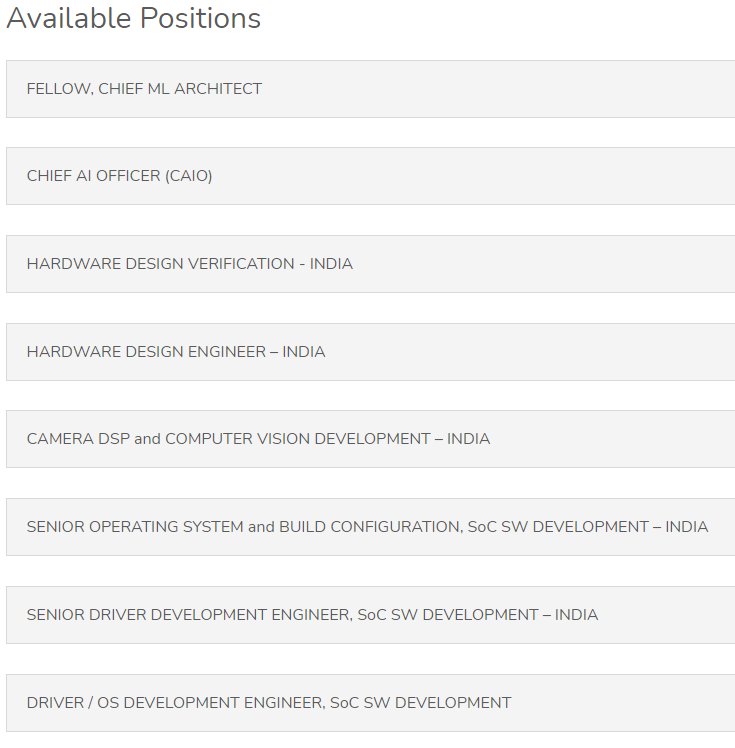Expand the Fellow, Chief ML Architect position
Screen dimensions: 735x748
[x=371, y=89]
